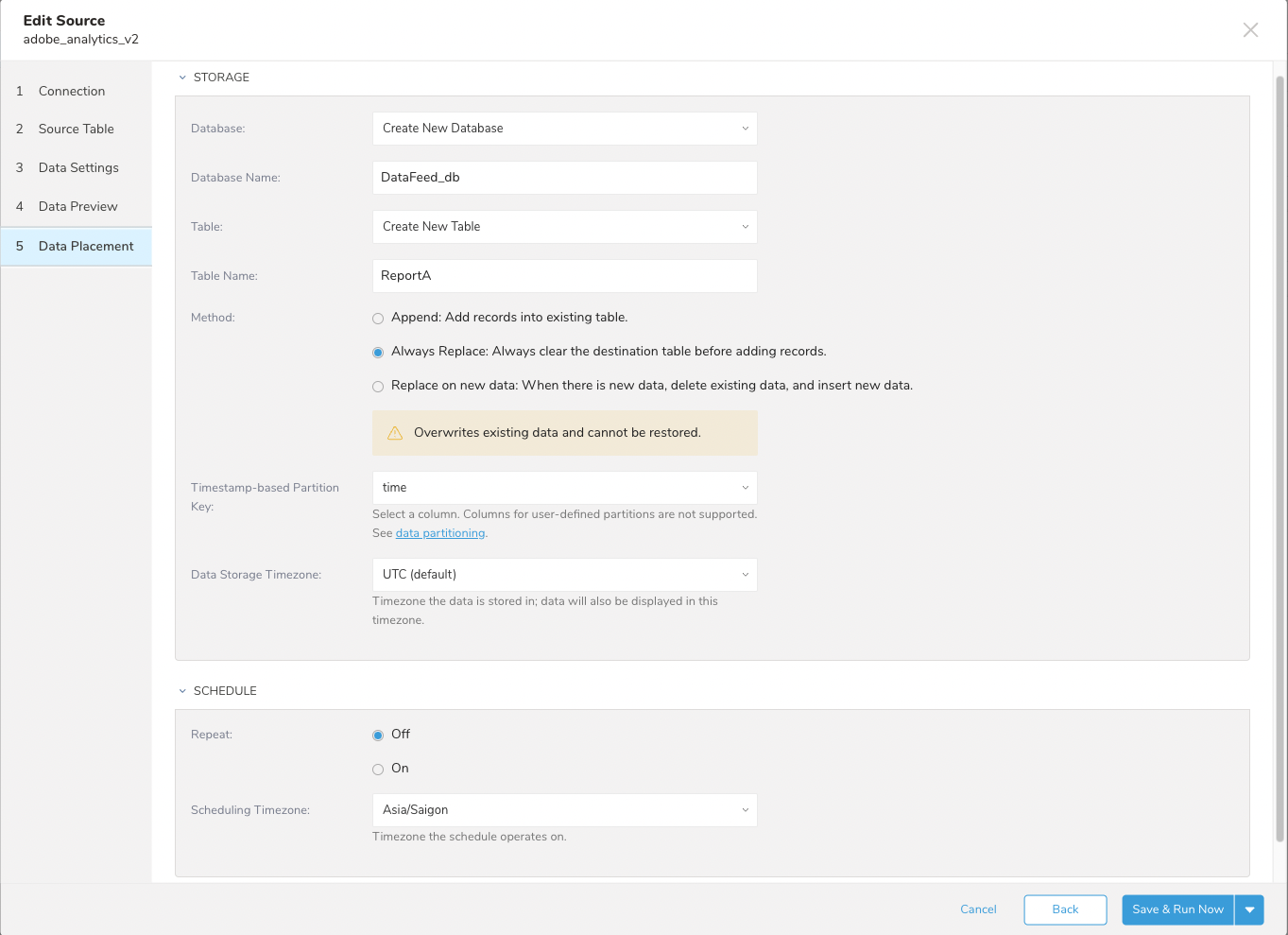Select Repeat Off radio button
The width and height of the screenshot is (1288, 935).
click(378, 736)
